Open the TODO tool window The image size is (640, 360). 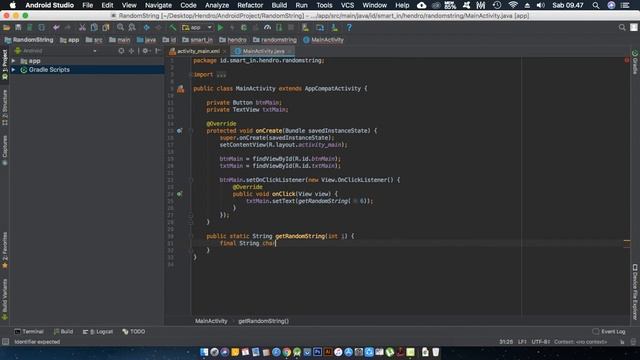tap(134, 331)
